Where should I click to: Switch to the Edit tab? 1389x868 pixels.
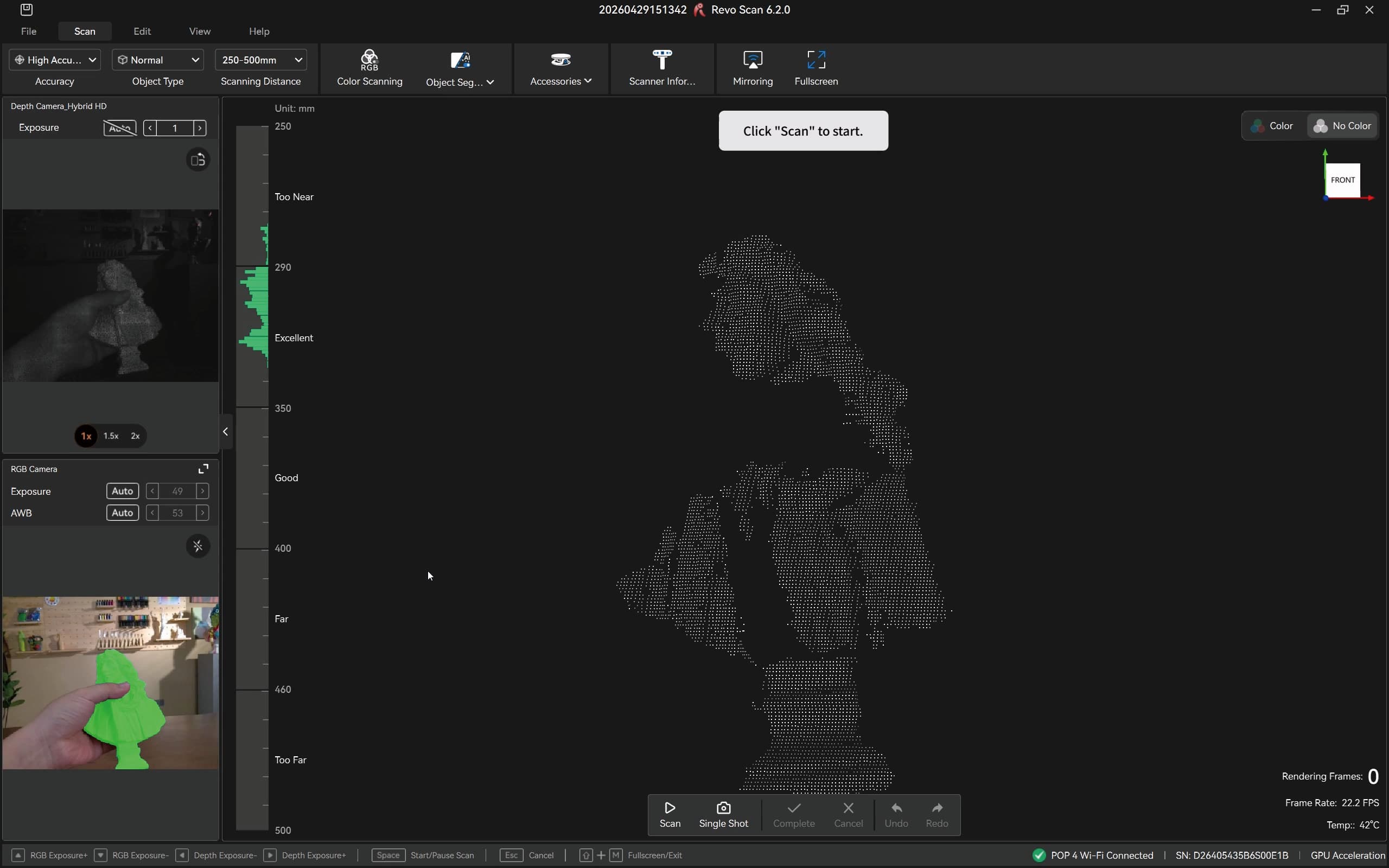[142, 31]
